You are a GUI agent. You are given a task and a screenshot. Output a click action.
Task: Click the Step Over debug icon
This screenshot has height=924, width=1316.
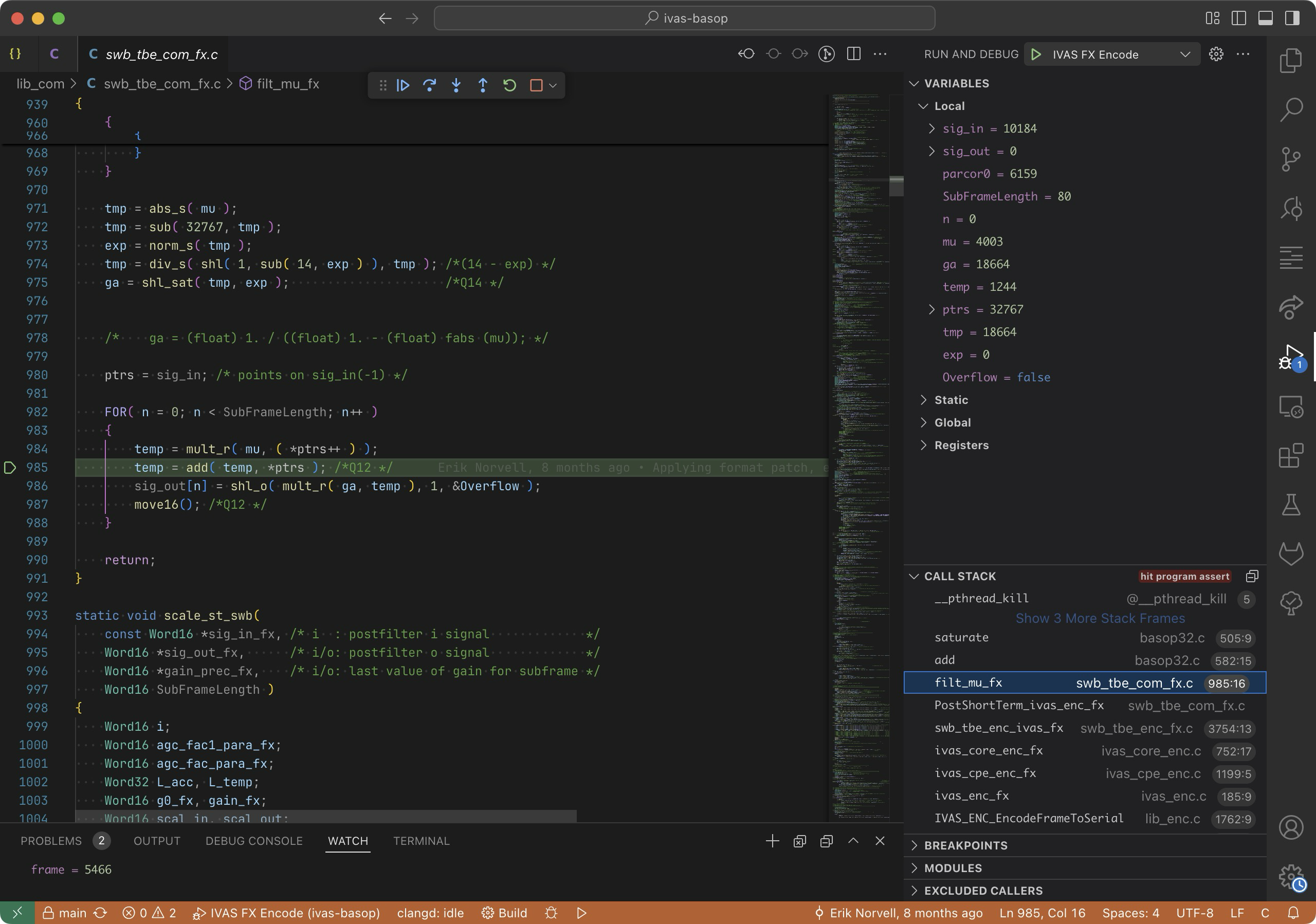click(429, 85)
